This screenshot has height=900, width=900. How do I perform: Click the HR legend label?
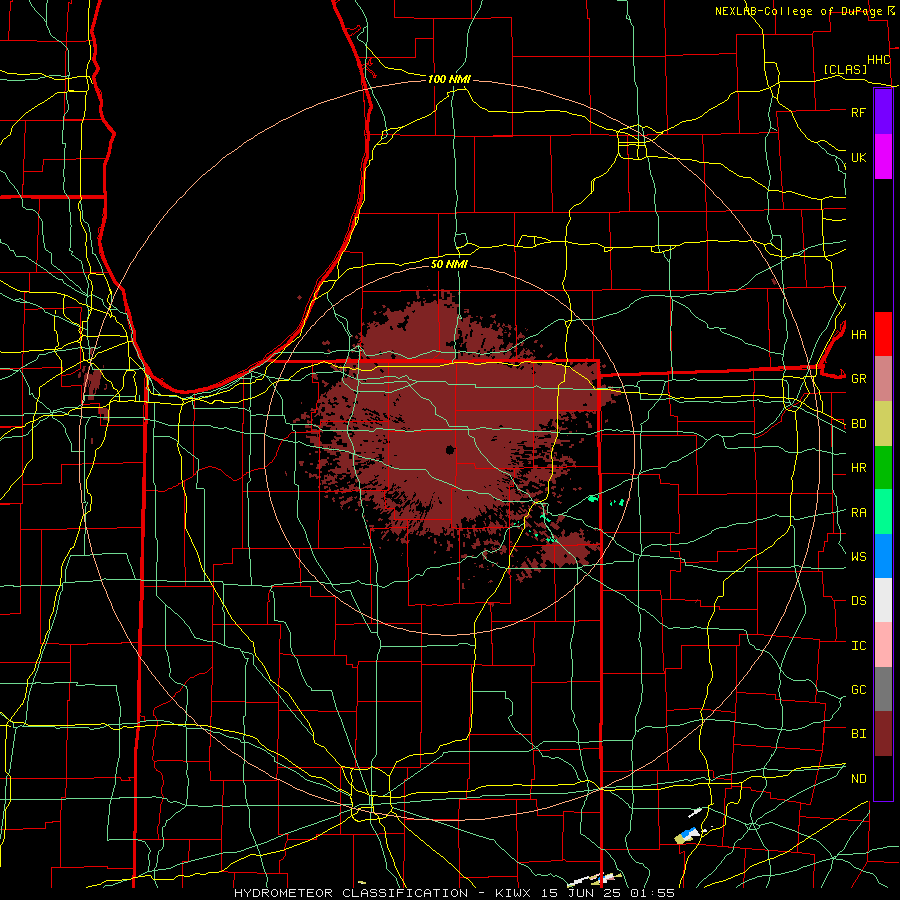(x=858, y=468)
